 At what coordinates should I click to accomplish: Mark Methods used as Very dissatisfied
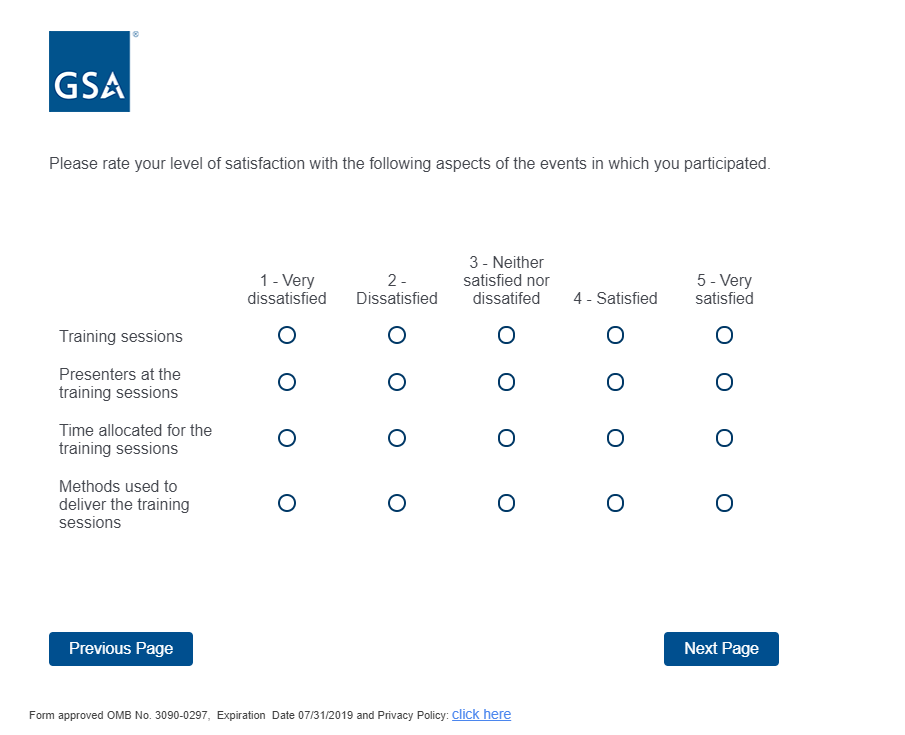click(287, 503)
